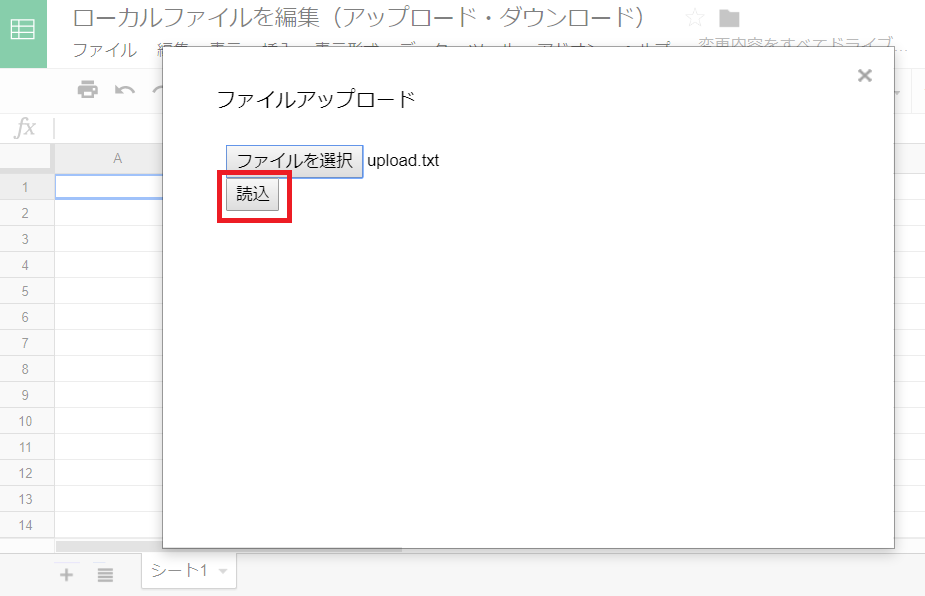Close the ファイルアップロード dialog
The height and width of the screenshot is (596, 925).
click(864, 76)
